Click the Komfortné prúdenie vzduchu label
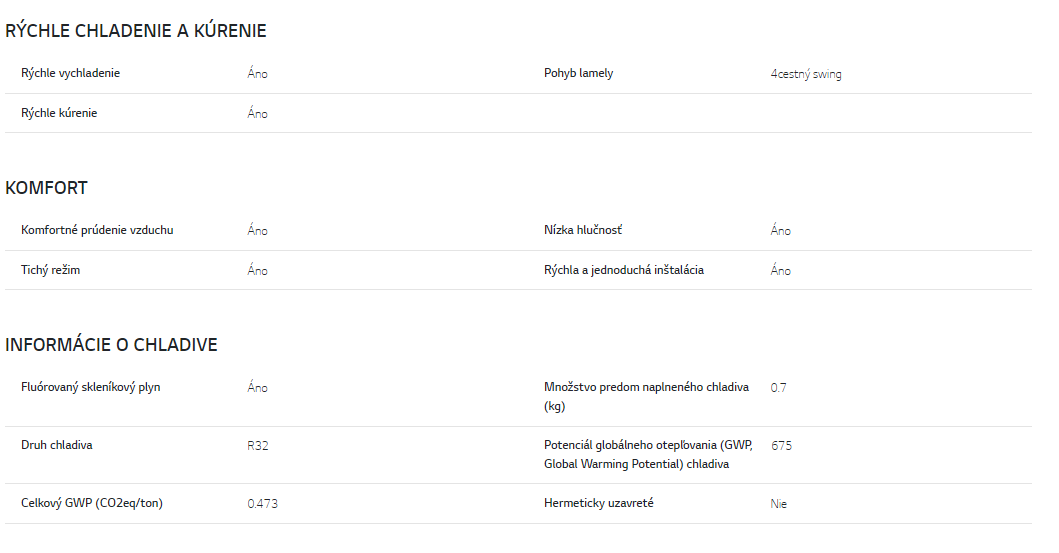The height and width of the screenshot is (553, 1059). pyautogui.click(x=97, y=230)
